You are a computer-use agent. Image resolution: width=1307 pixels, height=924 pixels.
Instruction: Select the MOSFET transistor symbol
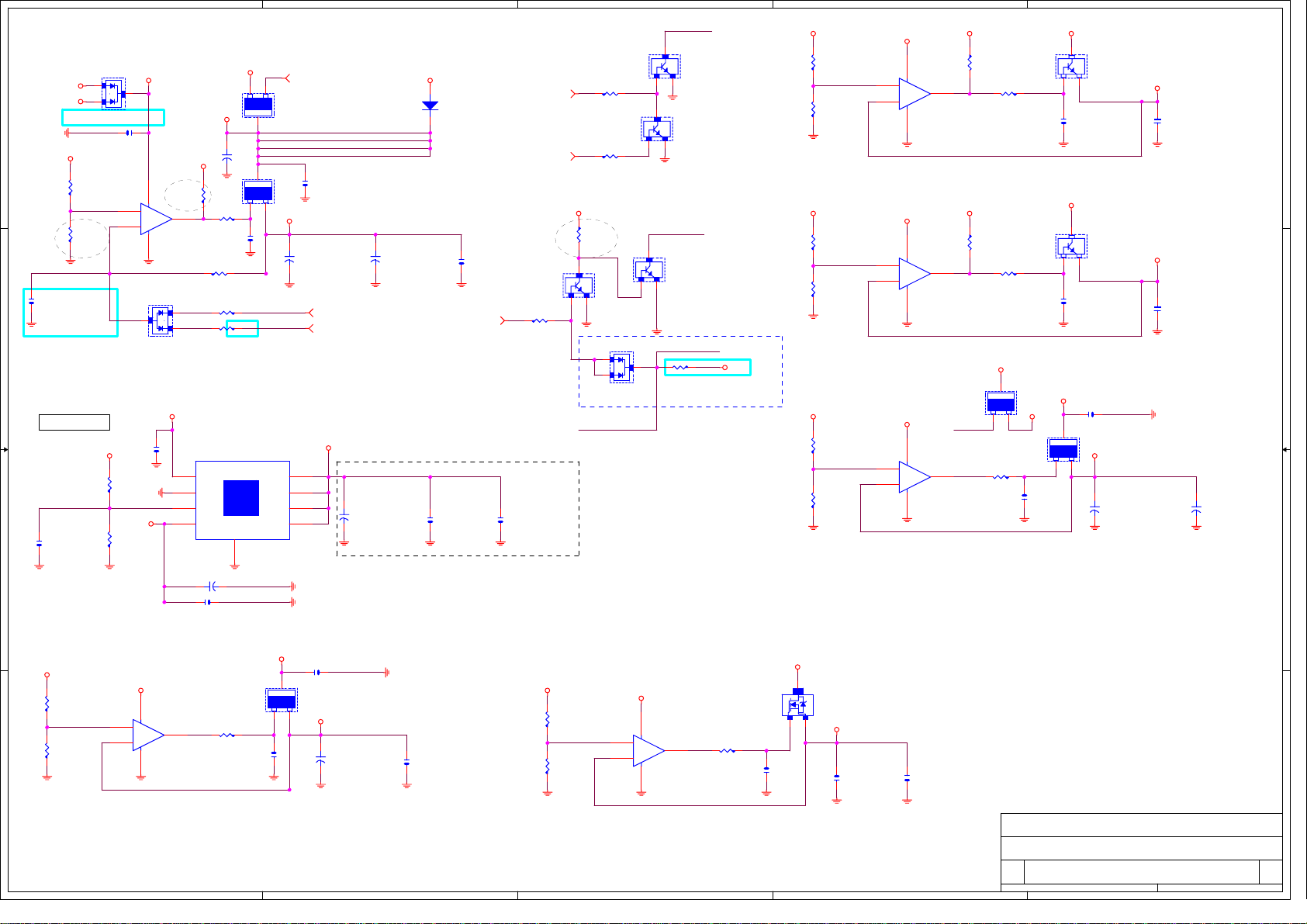point(797,704)
